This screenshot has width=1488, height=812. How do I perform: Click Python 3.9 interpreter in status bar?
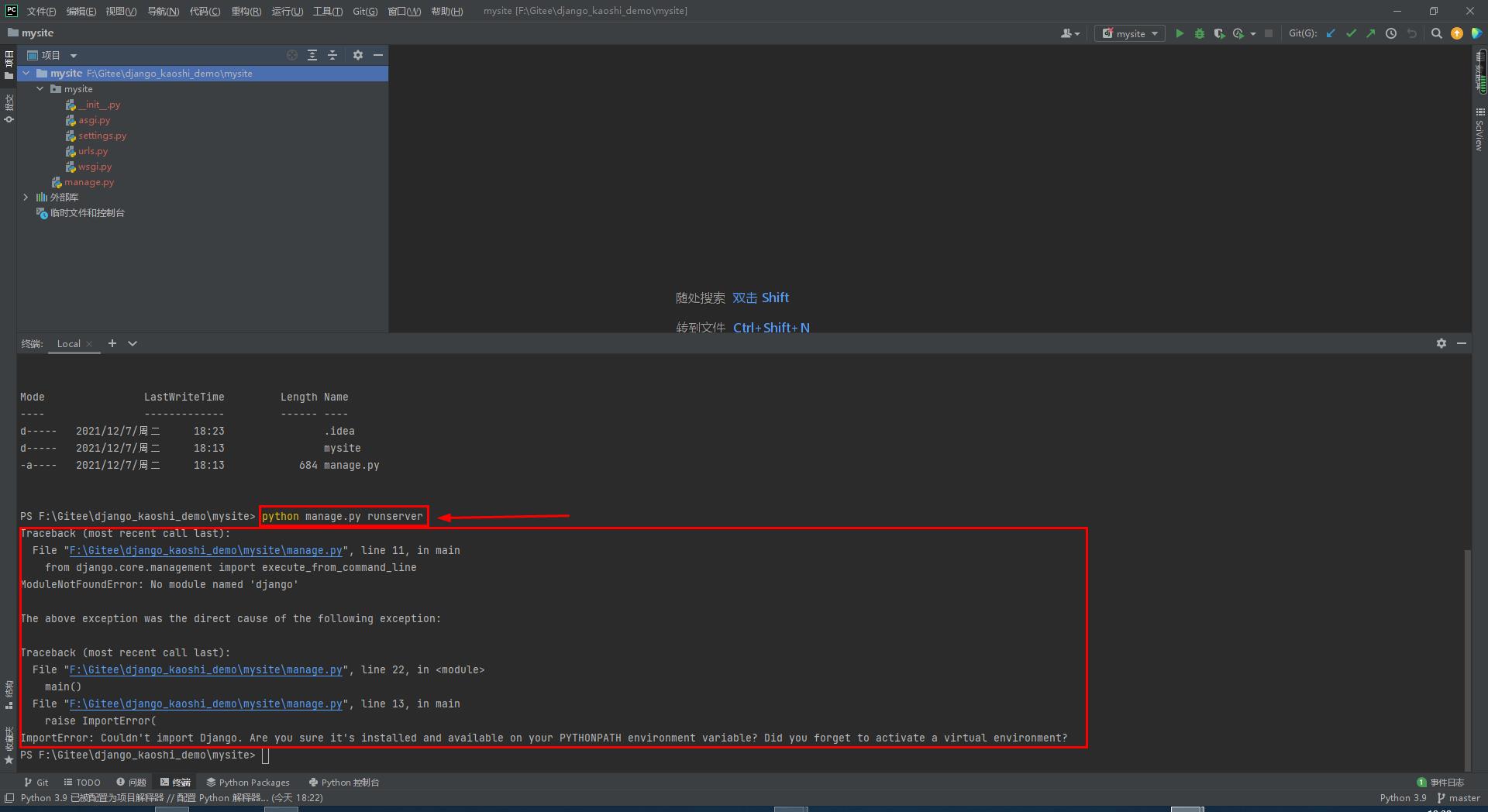pyautogui.click(x=1403, y=798)
